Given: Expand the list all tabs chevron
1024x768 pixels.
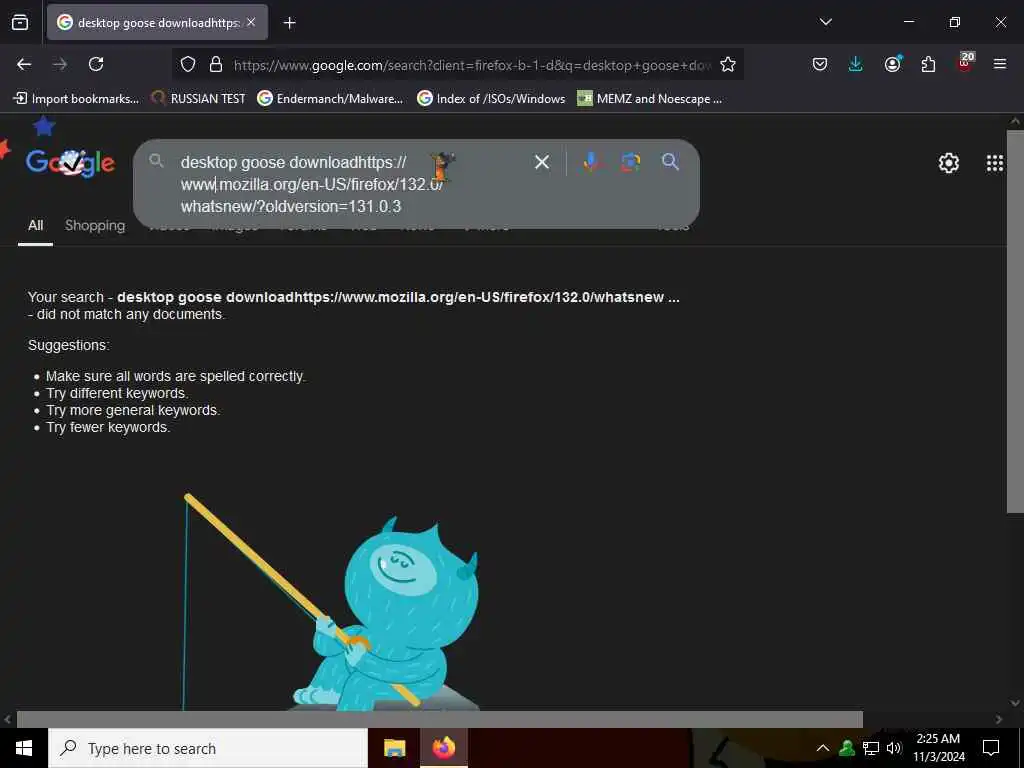Looking at the screenshot, I should pyautogui.click(x=825, y=22).
